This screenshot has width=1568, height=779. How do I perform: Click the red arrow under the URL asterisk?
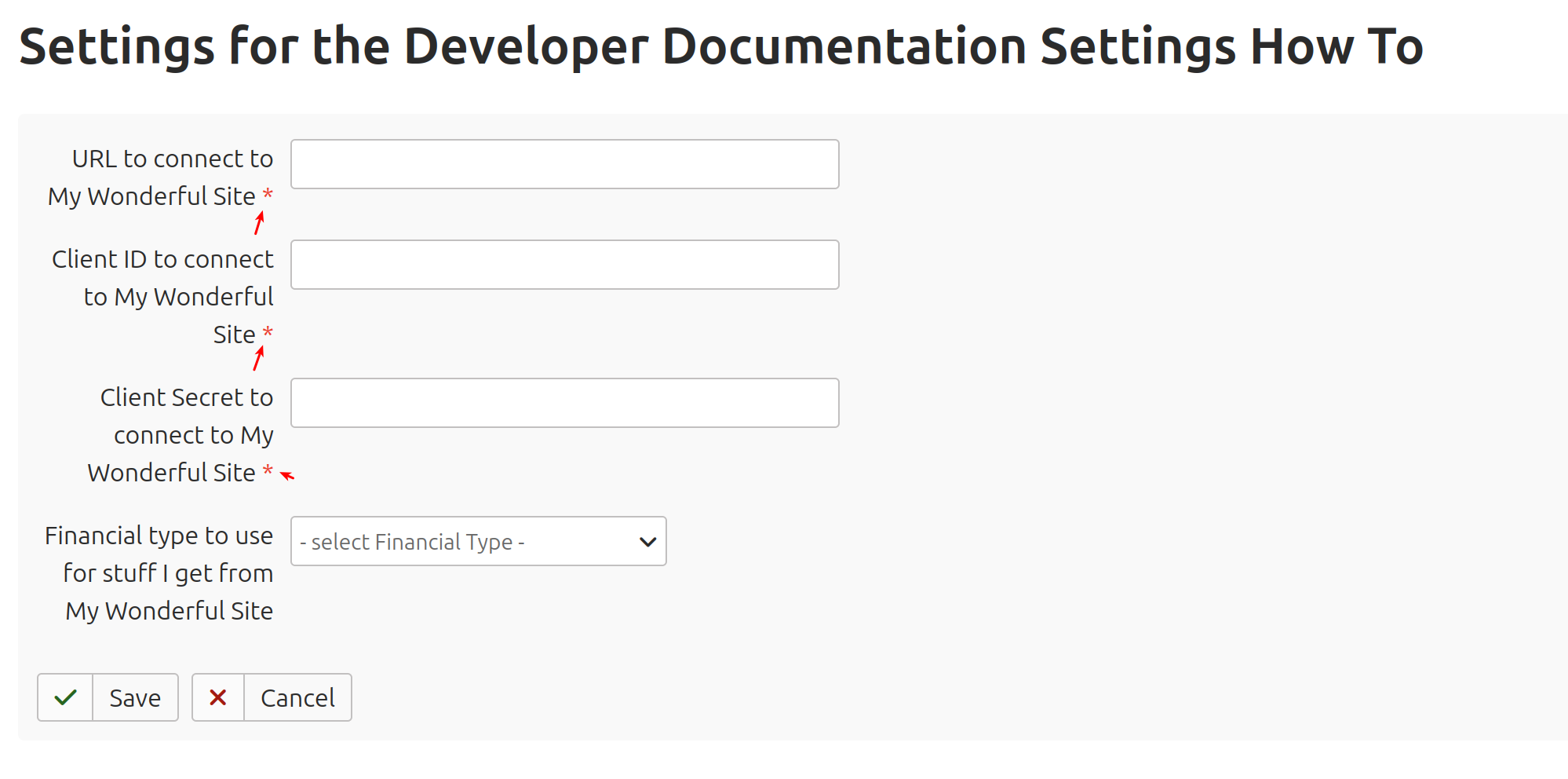point(259,223)
